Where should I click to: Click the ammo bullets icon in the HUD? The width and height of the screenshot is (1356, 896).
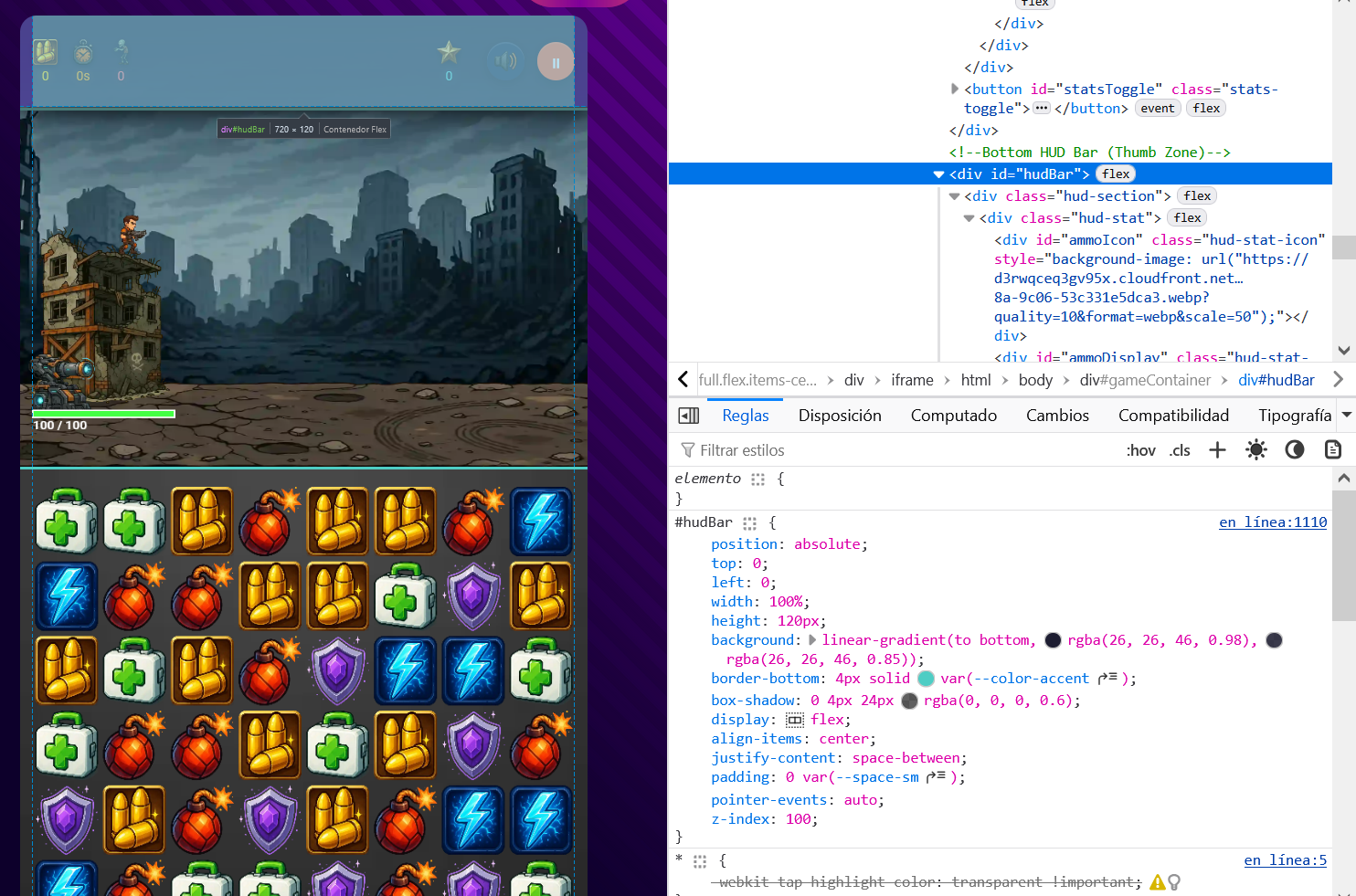click(46, 52)
